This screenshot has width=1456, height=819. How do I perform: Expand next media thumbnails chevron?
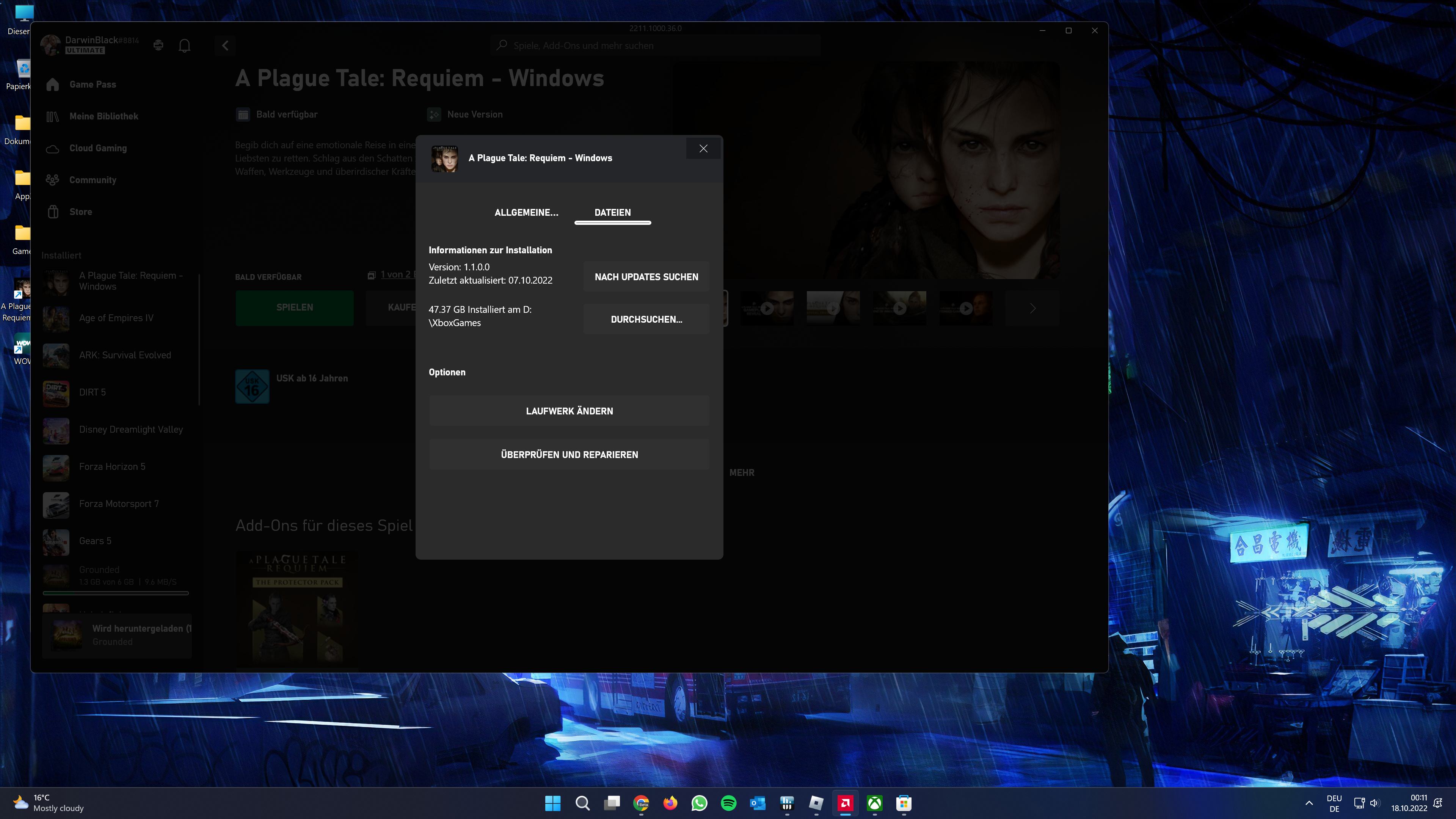coord(1032,309)
